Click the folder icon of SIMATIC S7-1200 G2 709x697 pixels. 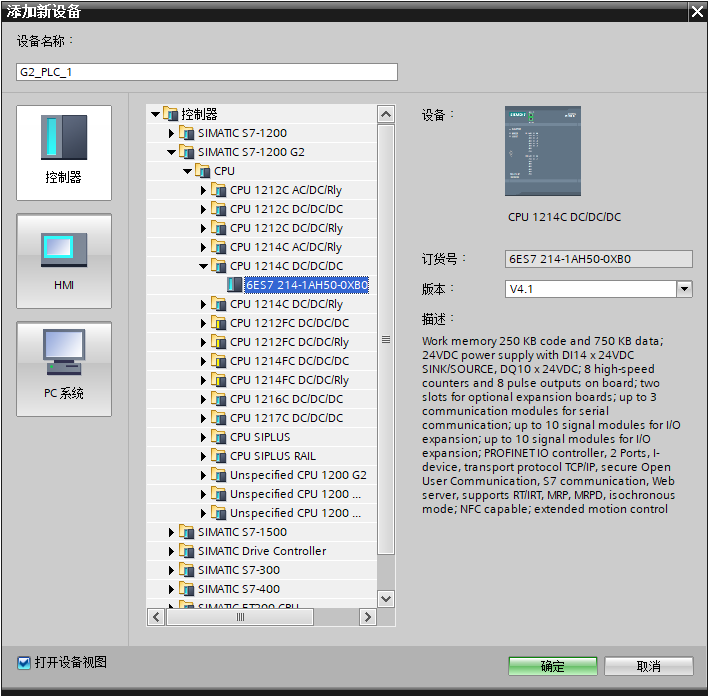[x=186, y=152]
